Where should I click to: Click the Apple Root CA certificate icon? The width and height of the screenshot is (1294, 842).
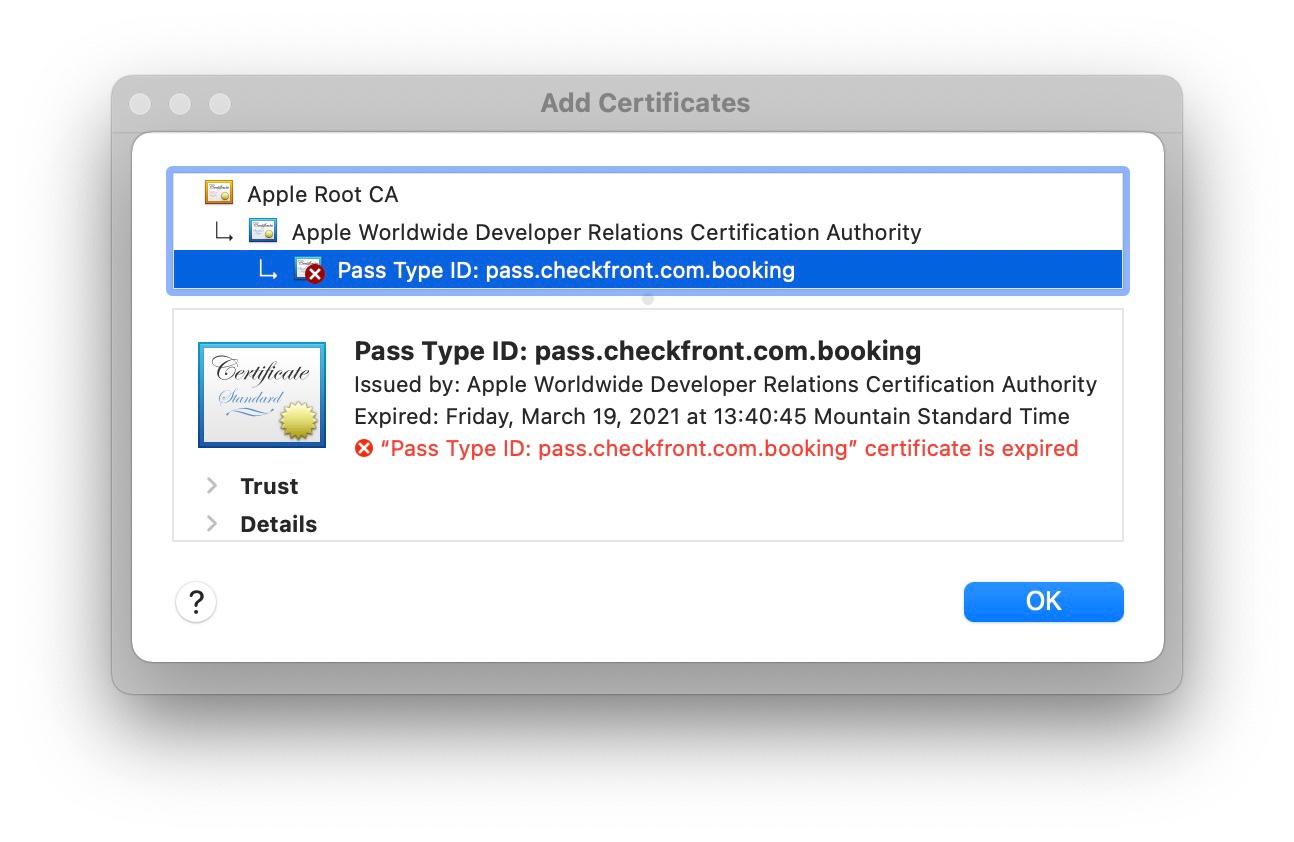pos(218,193)
